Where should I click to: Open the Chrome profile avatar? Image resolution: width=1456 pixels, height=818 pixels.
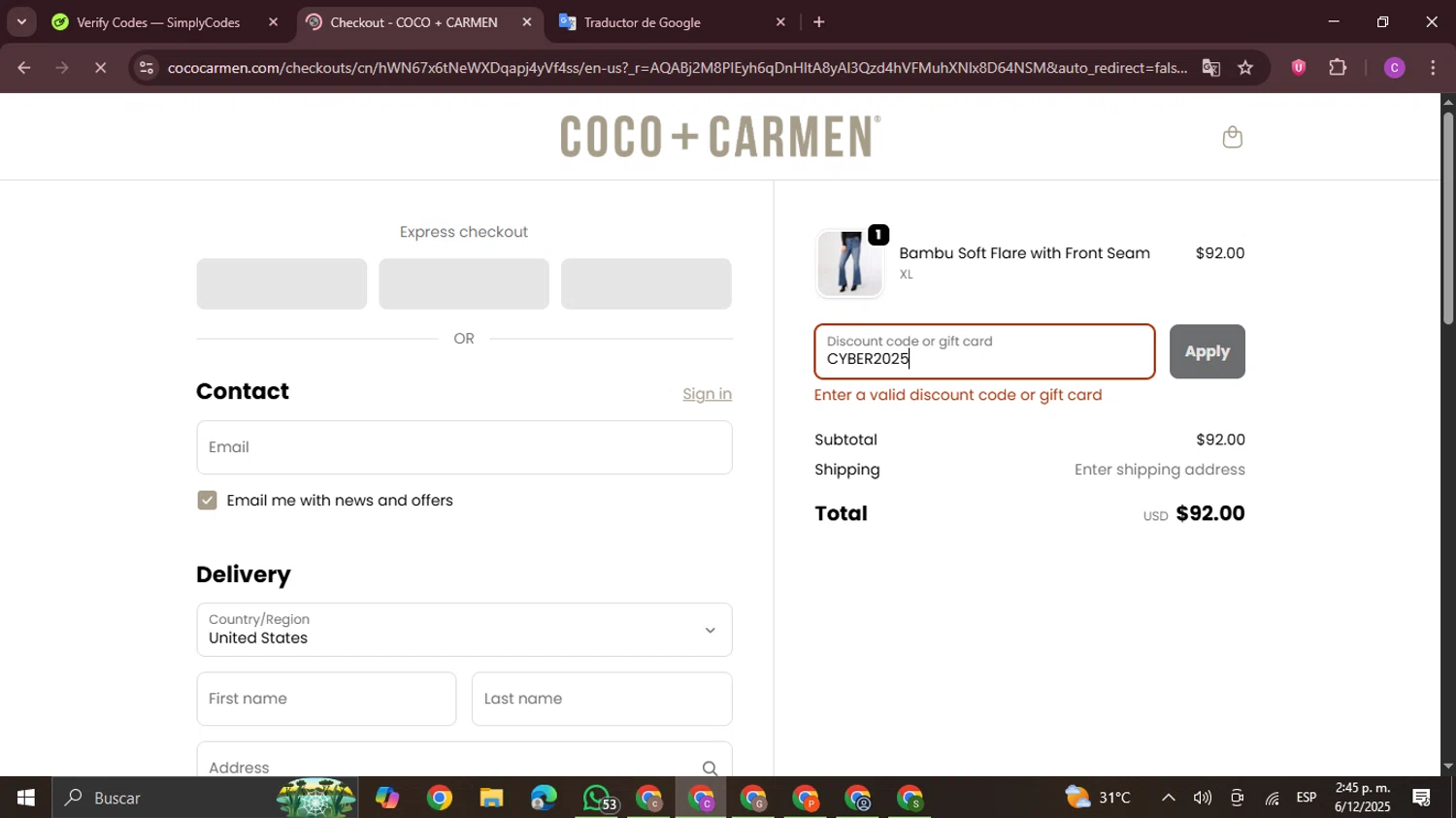click(1395, 68)
